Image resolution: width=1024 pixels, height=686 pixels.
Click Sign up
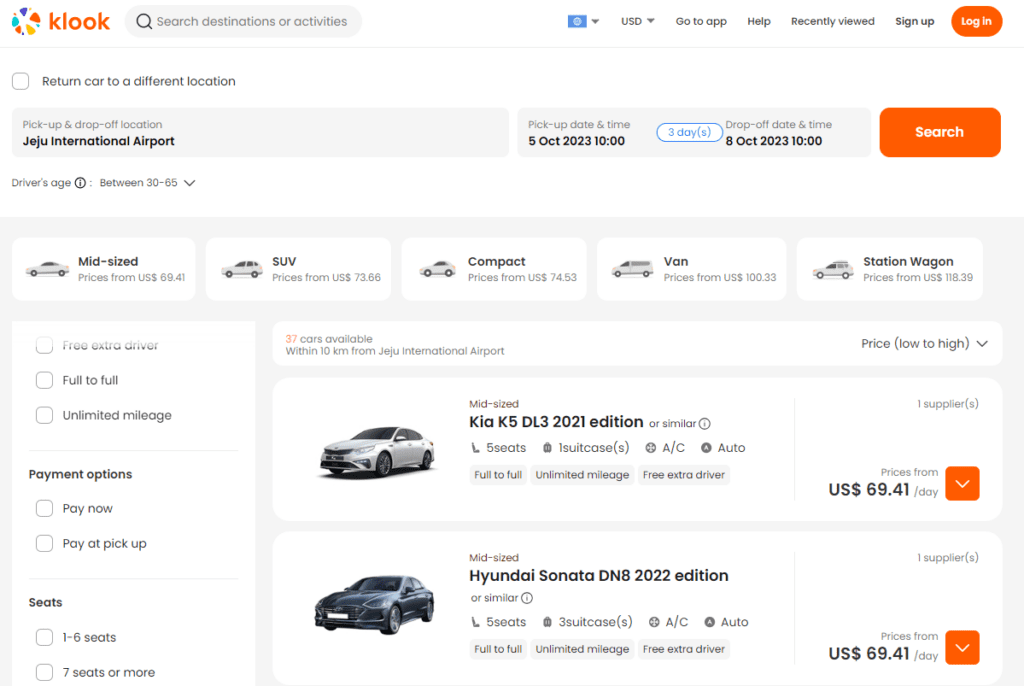coord(914,22)
